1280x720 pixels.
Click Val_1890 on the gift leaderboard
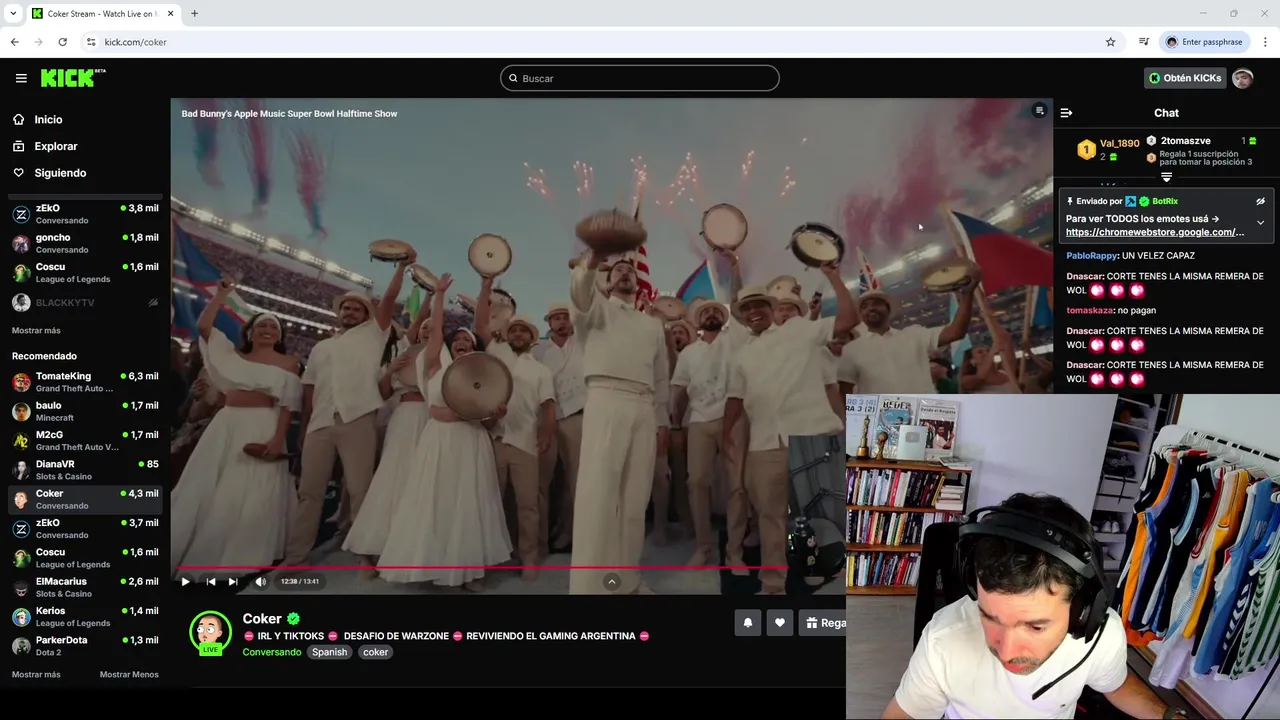tap(1119, 144)
